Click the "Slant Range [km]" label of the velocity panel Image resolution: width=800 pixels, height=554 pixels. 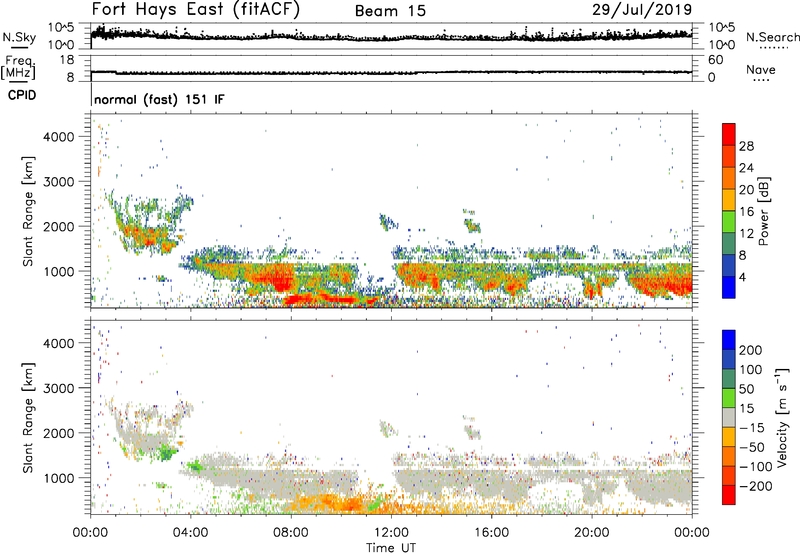28,418
